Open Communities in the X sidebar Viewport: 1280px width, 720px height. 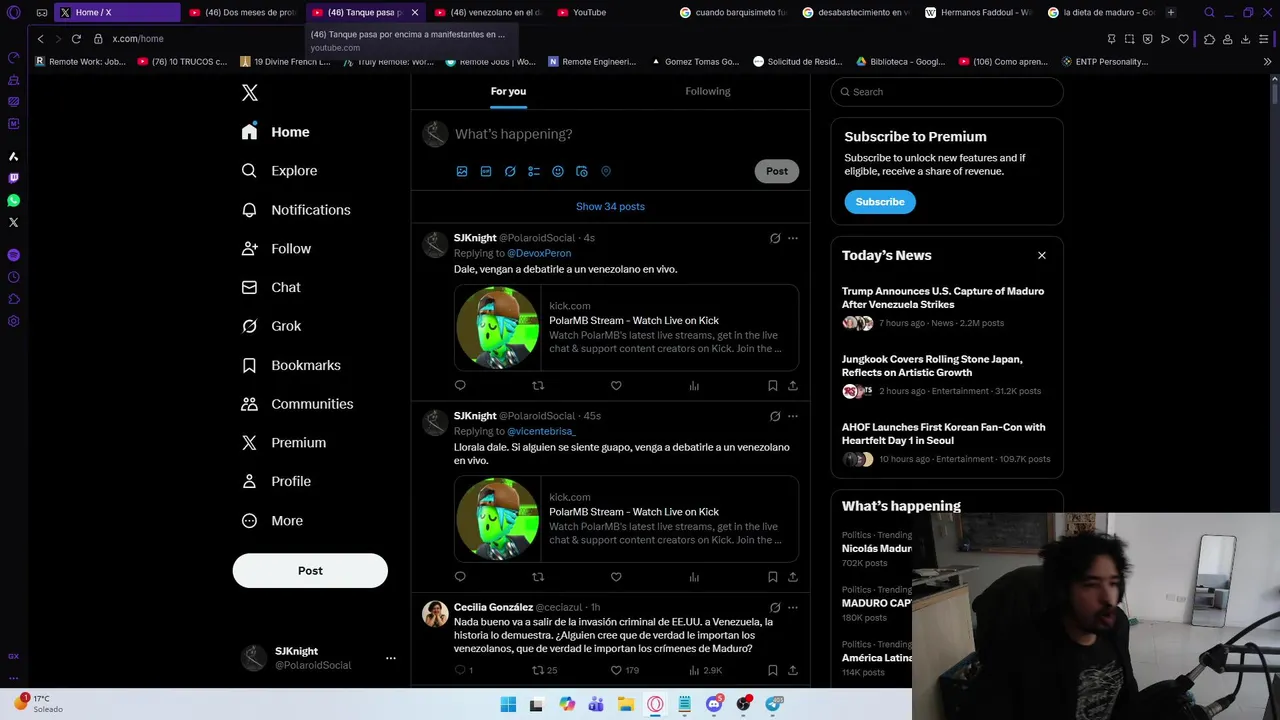click(297, 404)
